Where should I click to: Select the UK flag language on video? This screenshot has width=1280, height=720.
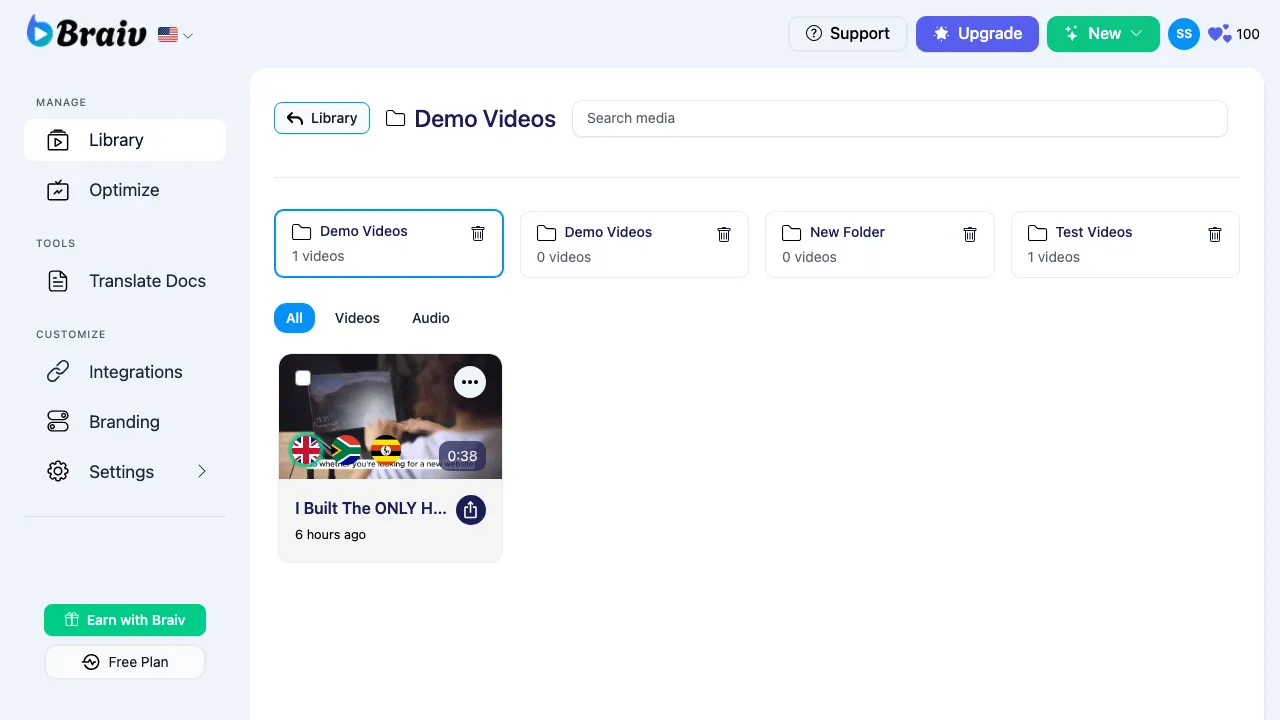(x=306, y=450)
